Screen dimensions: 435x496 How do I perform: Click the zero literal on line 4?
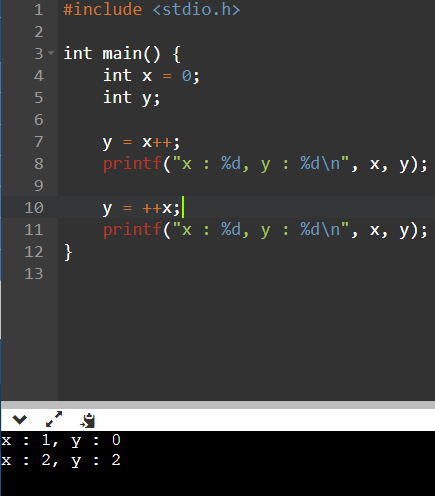point(186,76)
